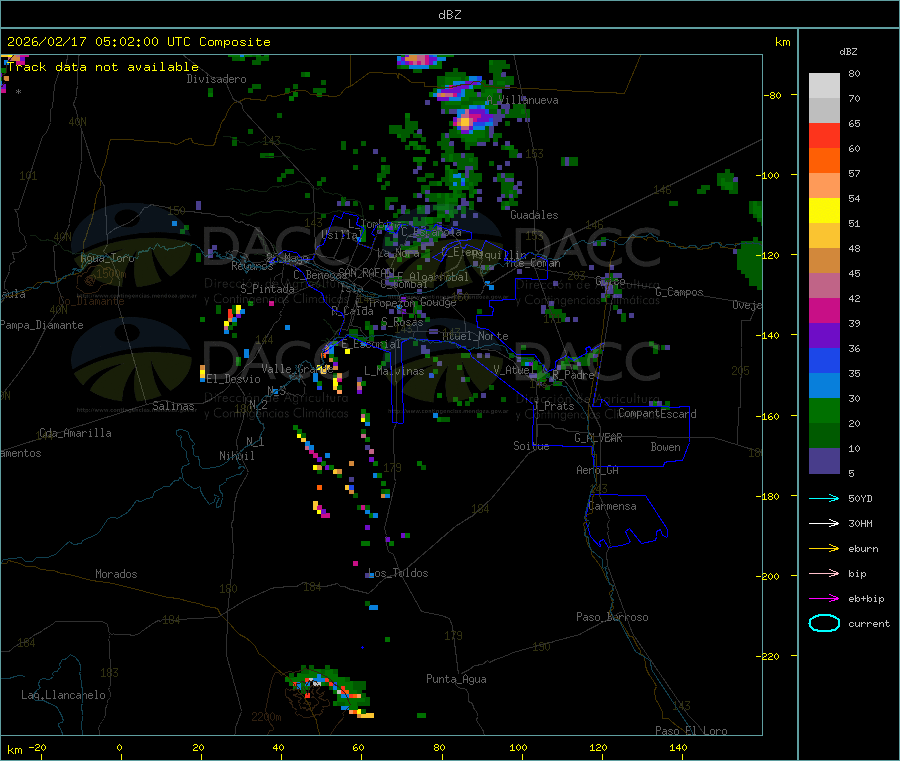This screenshot has width=900, height=761.
Task: Click the Nihuil map label
Action: (236, 456)
